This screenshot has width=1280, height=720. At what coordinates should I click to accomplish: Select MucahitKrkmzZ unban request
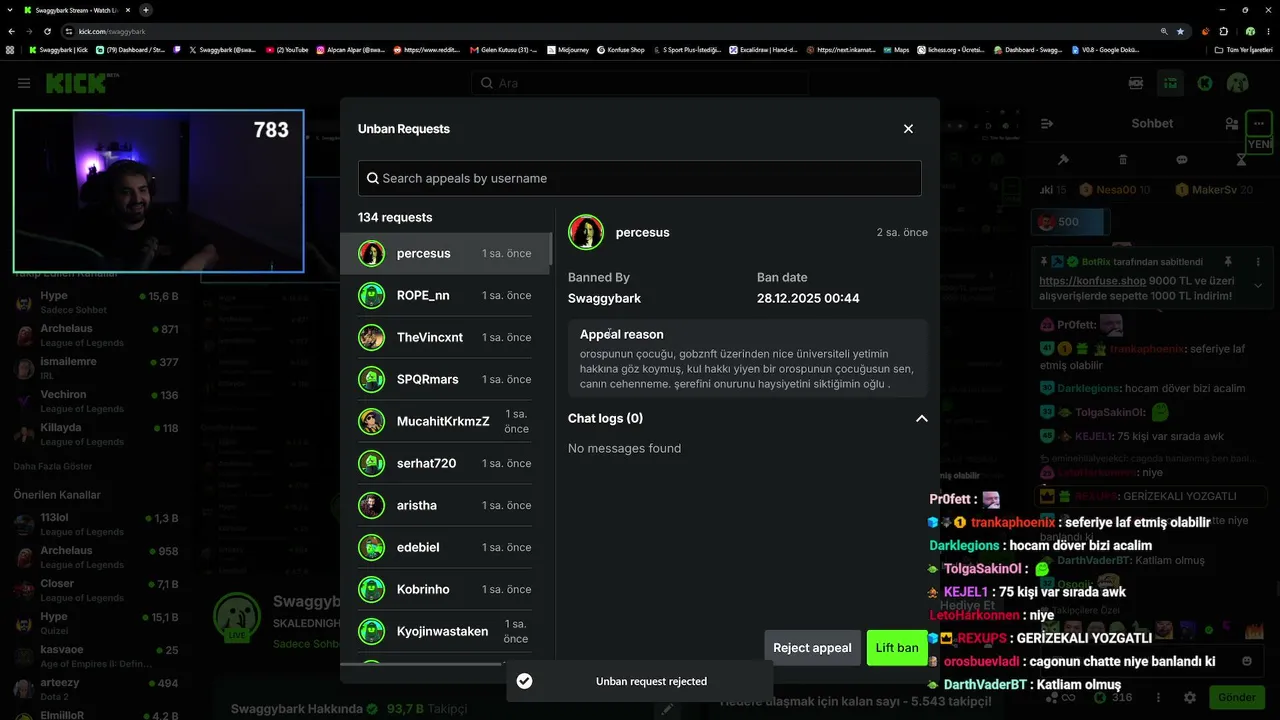(x=445, y=421)
